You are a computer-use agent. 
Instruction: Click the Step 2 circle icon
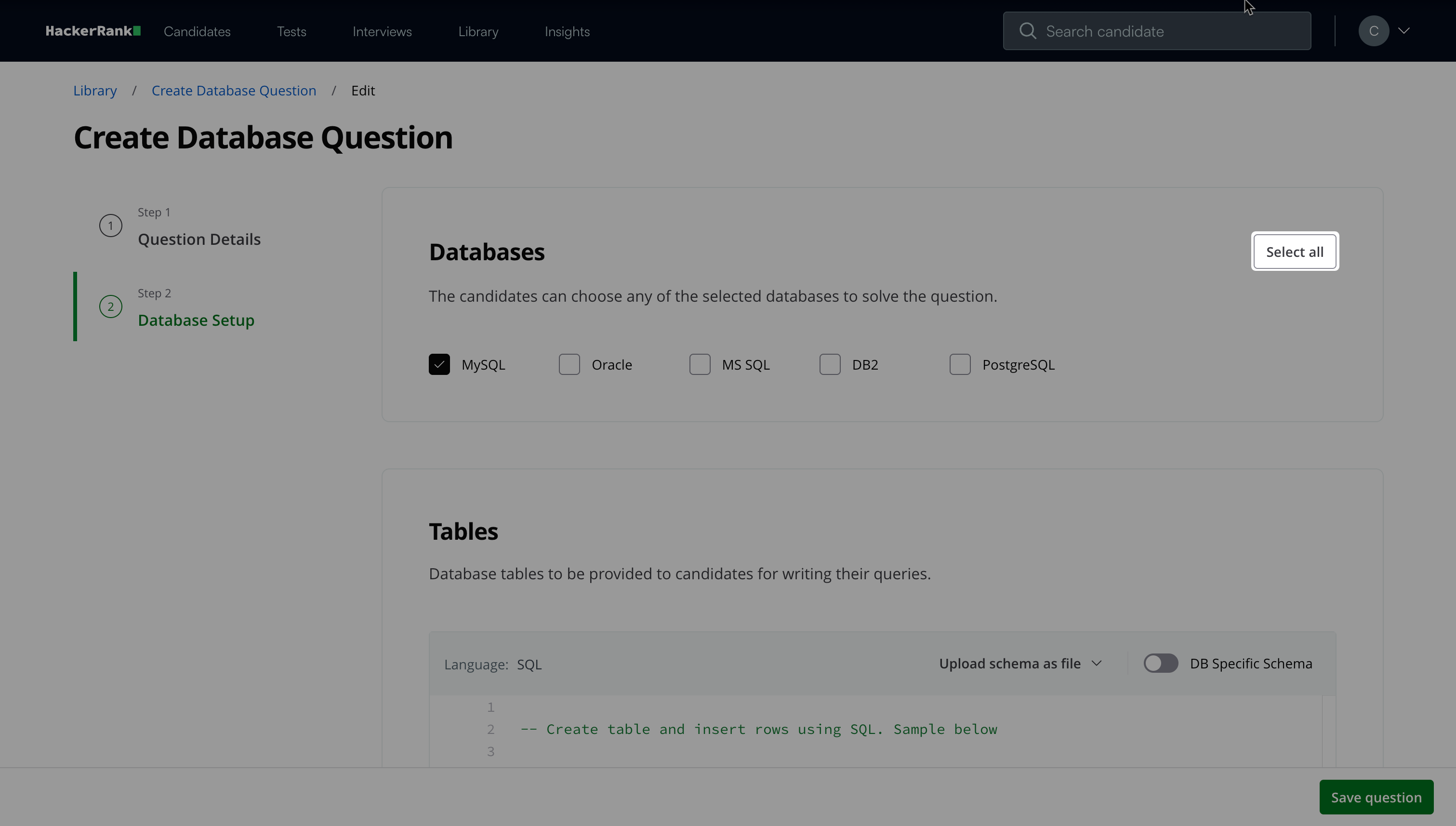(111, 307)
